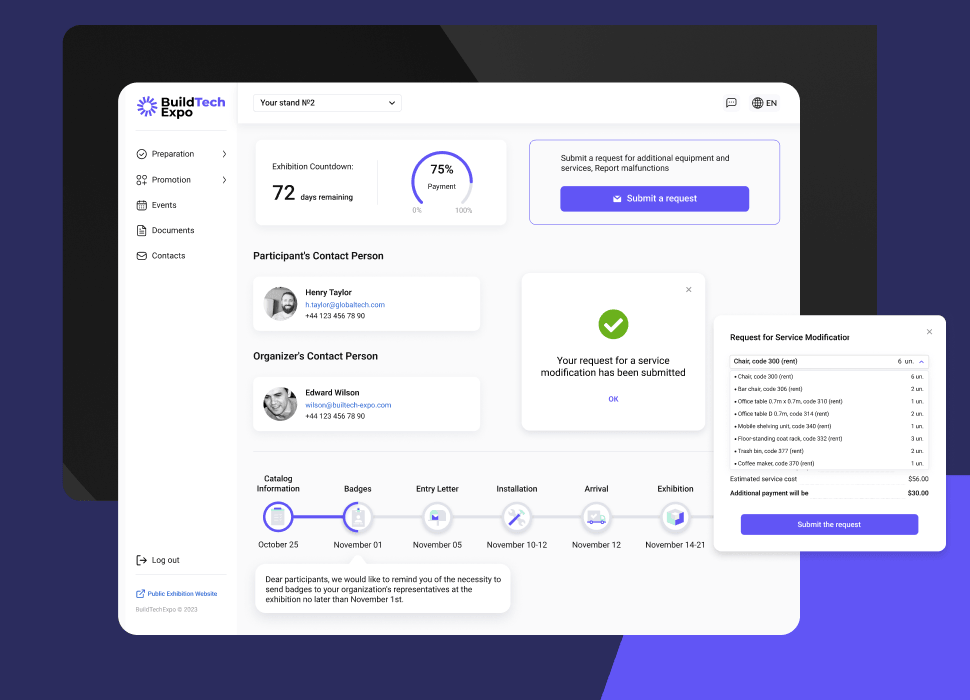
Task: Click the Events calendar icon
Action: click(142, 205)
